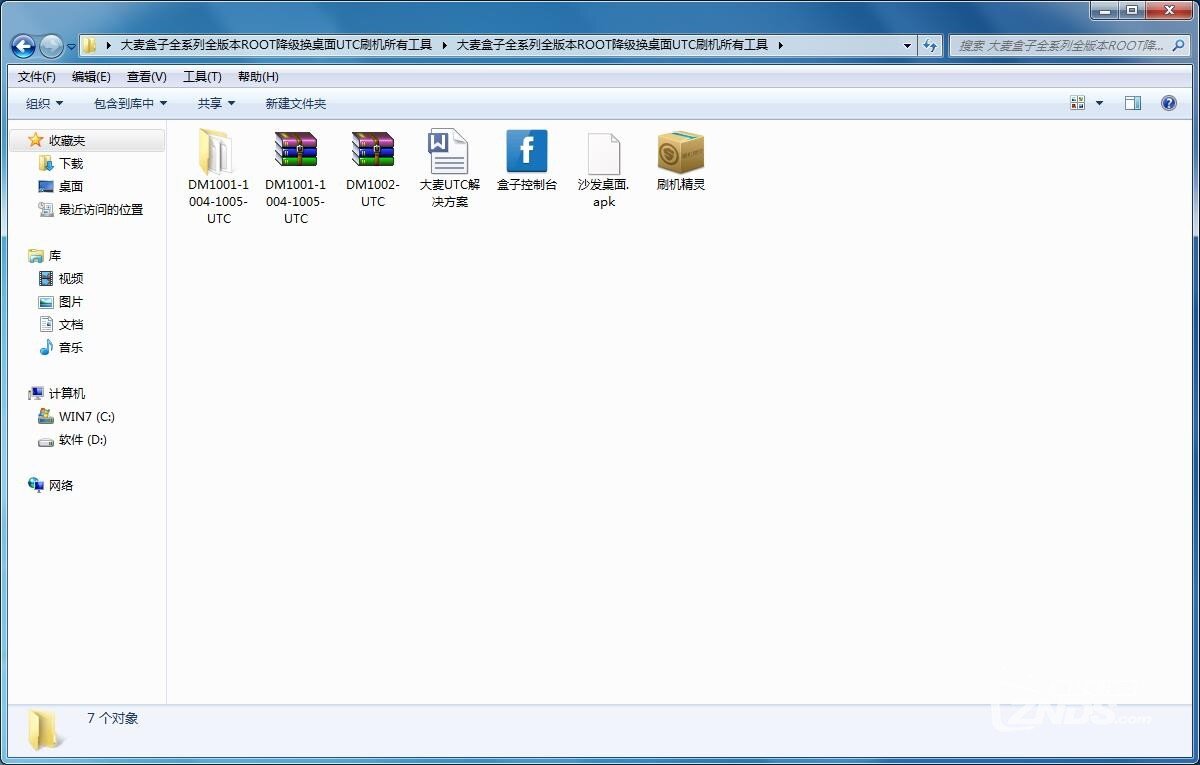Image resolution: width=1200 pixels, height=765 pixels.
Task: Open 最近访问的位置 in the sidebar
Action: [x=101, y=209]
